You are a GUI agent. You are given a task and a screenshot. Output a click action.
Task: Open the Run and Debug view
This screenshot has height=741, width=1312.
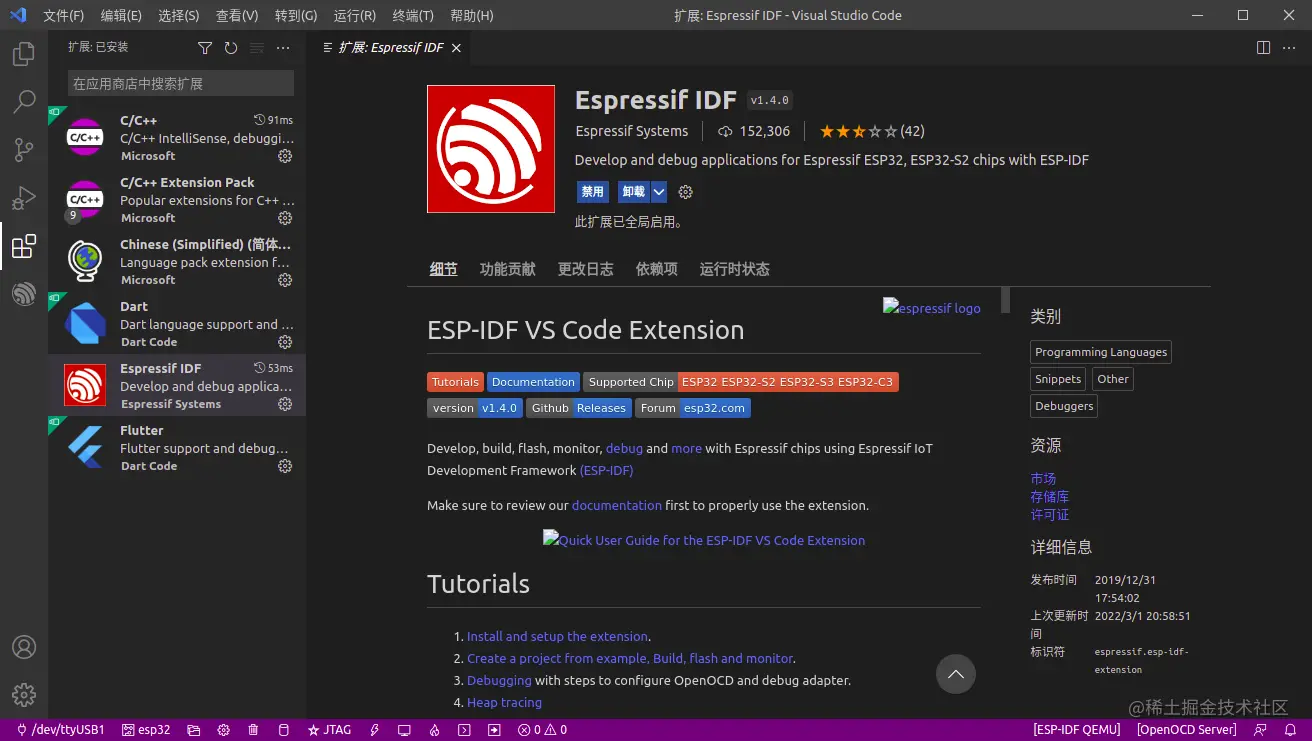tap(24, 198)
